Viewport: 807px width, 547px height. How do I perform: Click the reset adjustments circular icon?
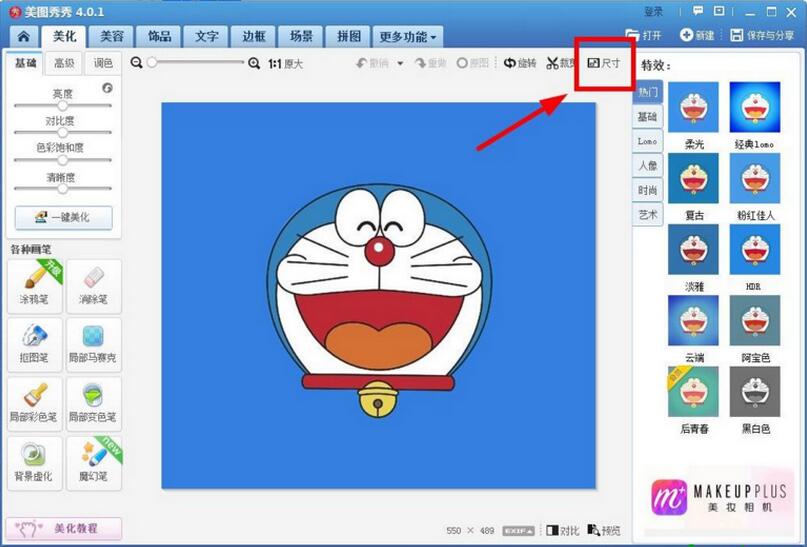click(x=107, y=88)
